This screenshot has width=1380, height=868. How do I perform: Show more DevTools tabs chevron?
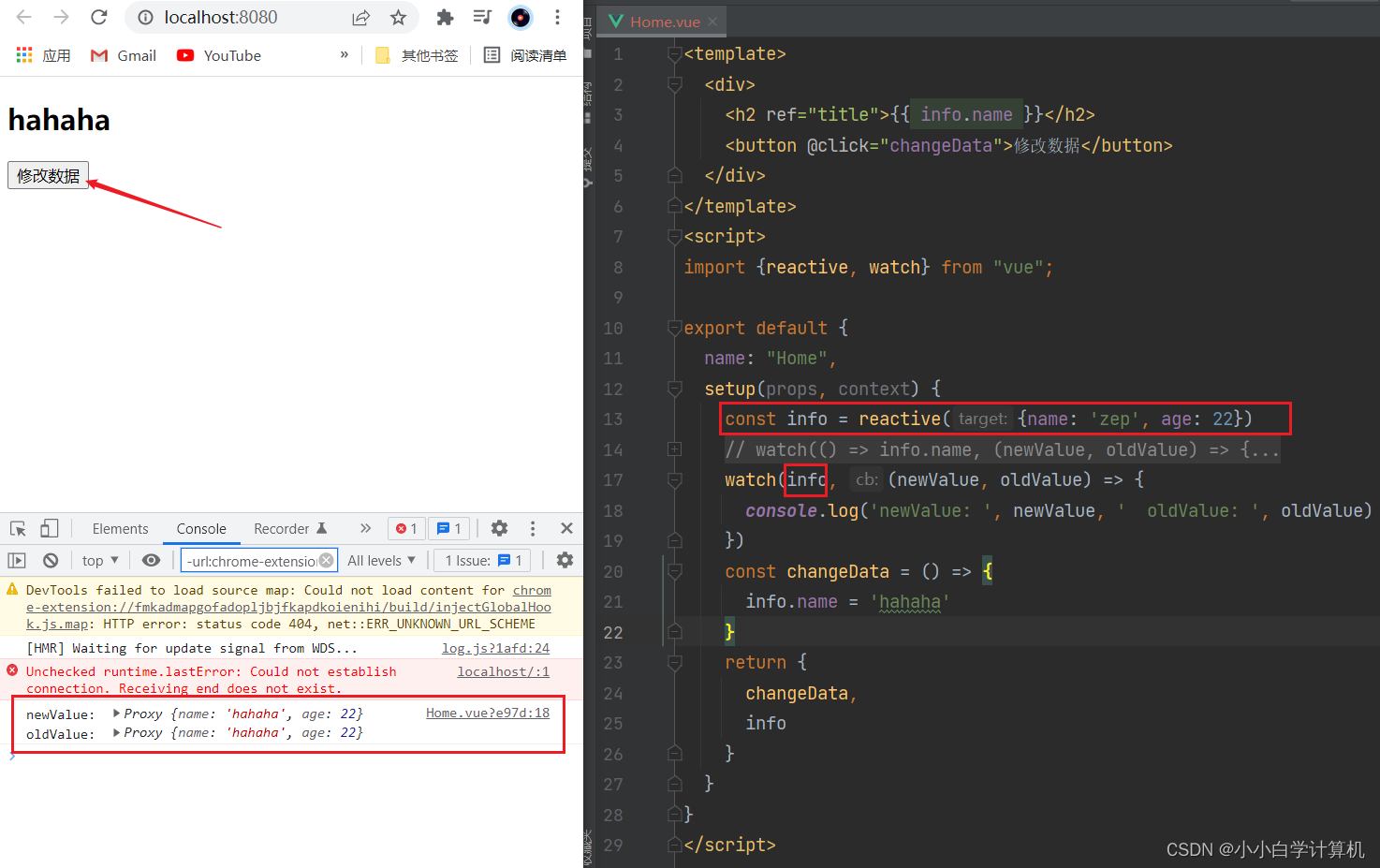coord(365,528)
